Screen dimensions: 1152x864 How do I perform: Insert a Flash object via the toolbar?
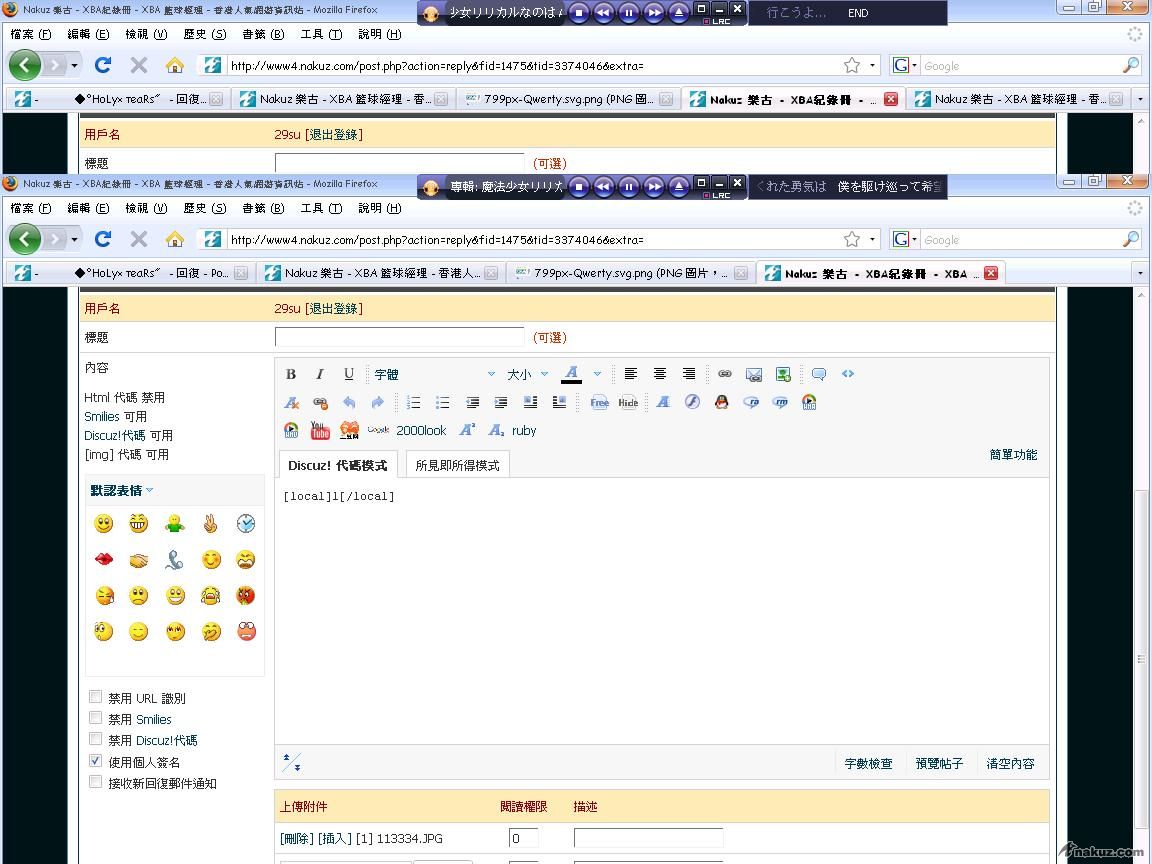[x=692, y=402]
